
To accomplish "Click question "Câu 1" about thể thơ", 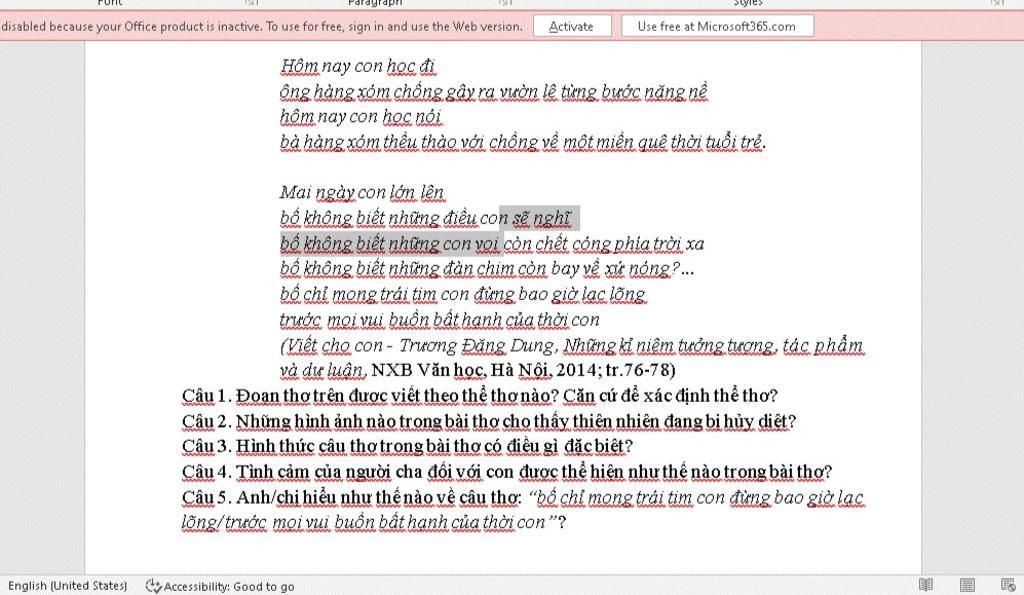I will [480, 396].
